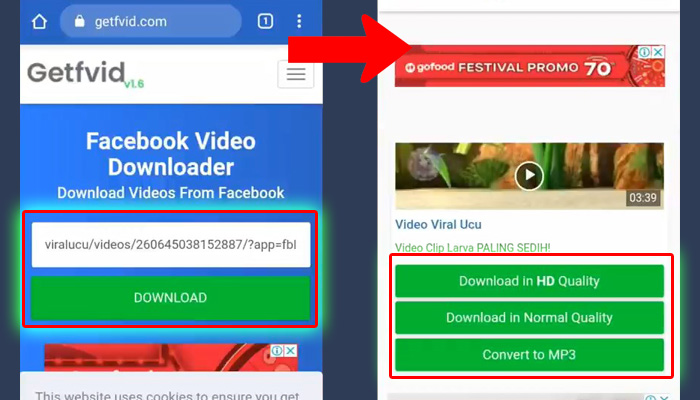Click the cookie notice text
Image resolution: width=700 pixels, height=400 pixels.
tap(167, 395)
